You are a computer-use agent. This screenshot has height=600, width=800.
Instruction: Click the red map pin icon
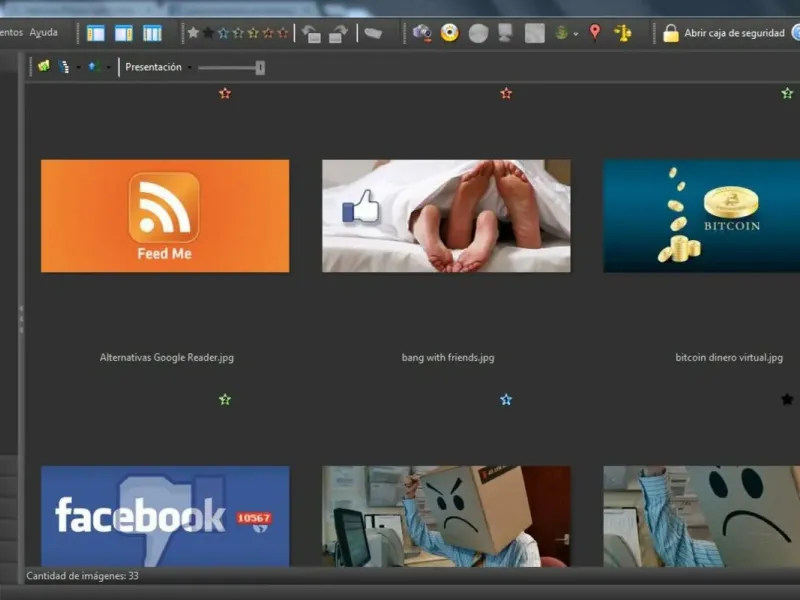click(x=595, y=33)
